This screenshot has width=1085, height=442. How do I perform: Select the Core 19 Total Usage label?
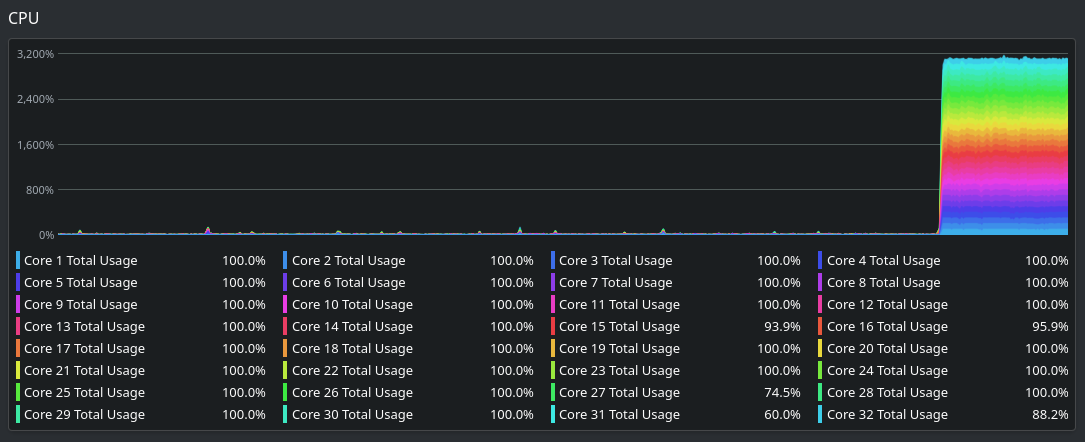619,349
